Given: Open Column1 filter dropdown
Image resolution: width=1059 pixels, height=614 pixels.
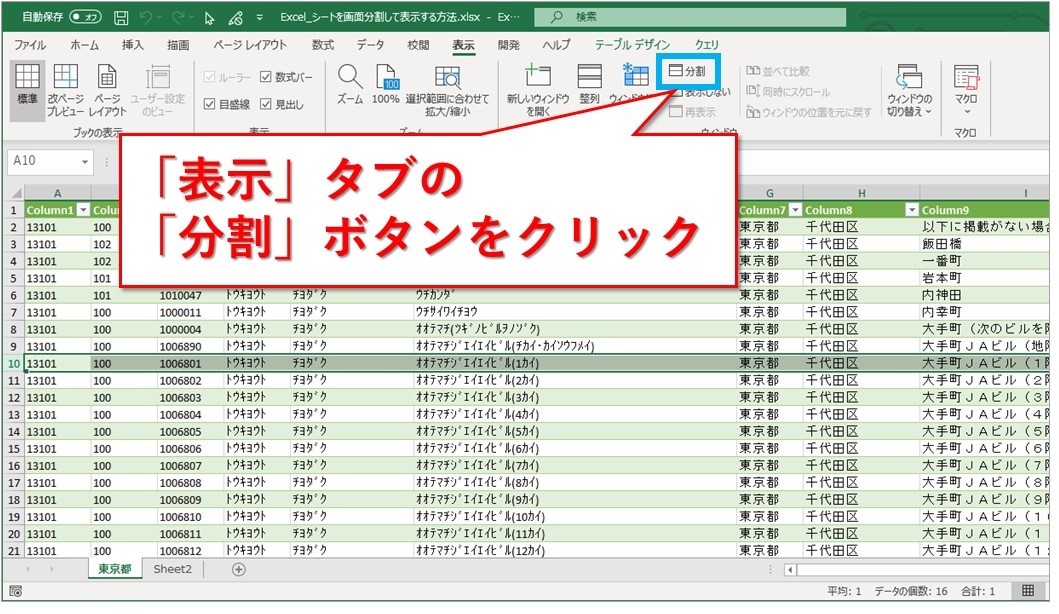Looking at the screenshot, I should tap(83, 210).
